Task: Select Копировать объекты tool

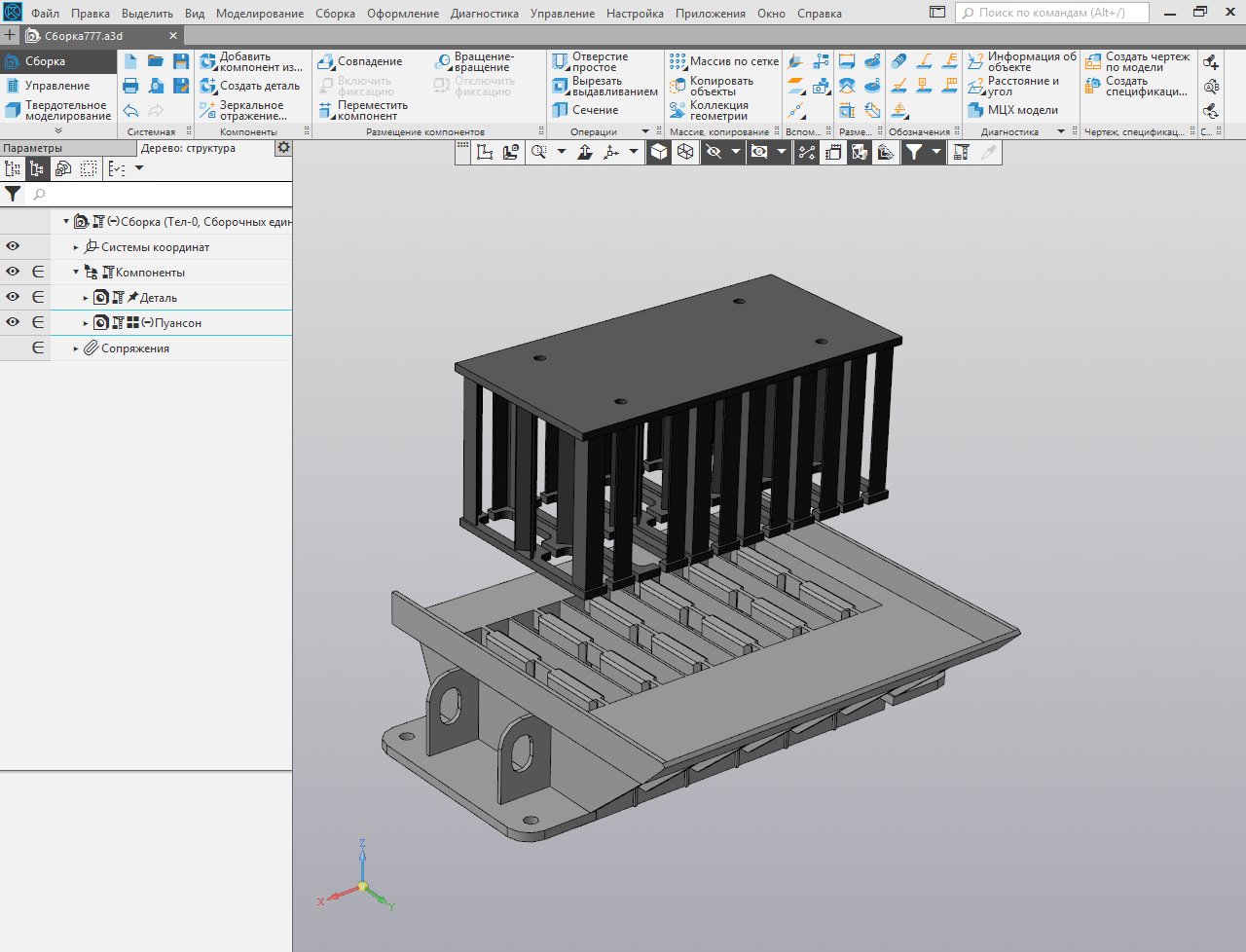Action: [x=712, y=86]
